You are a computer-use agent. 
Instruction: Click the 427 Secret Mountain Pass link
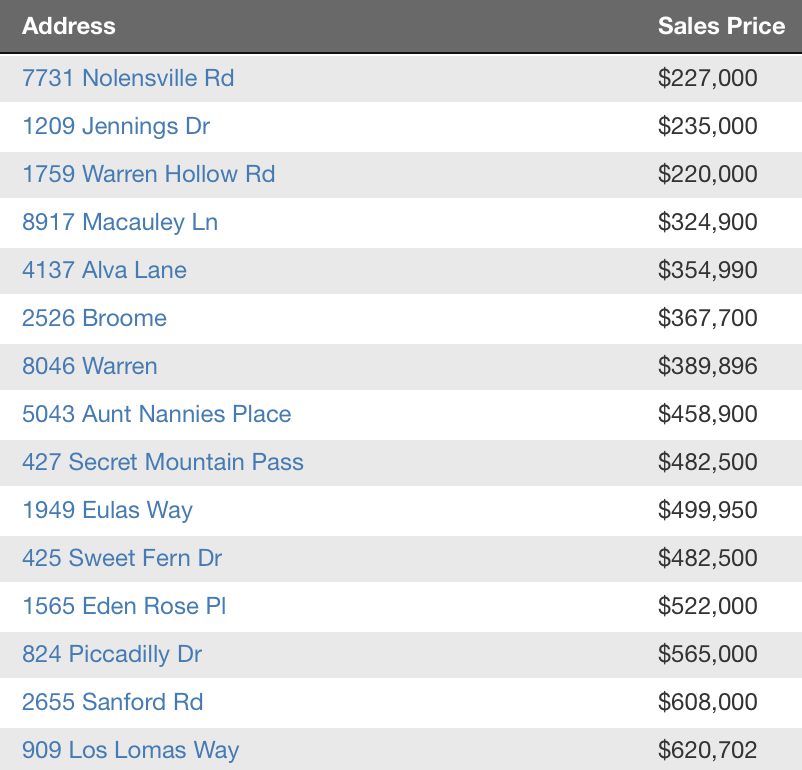pyautogui.click(x=163, y=462)
